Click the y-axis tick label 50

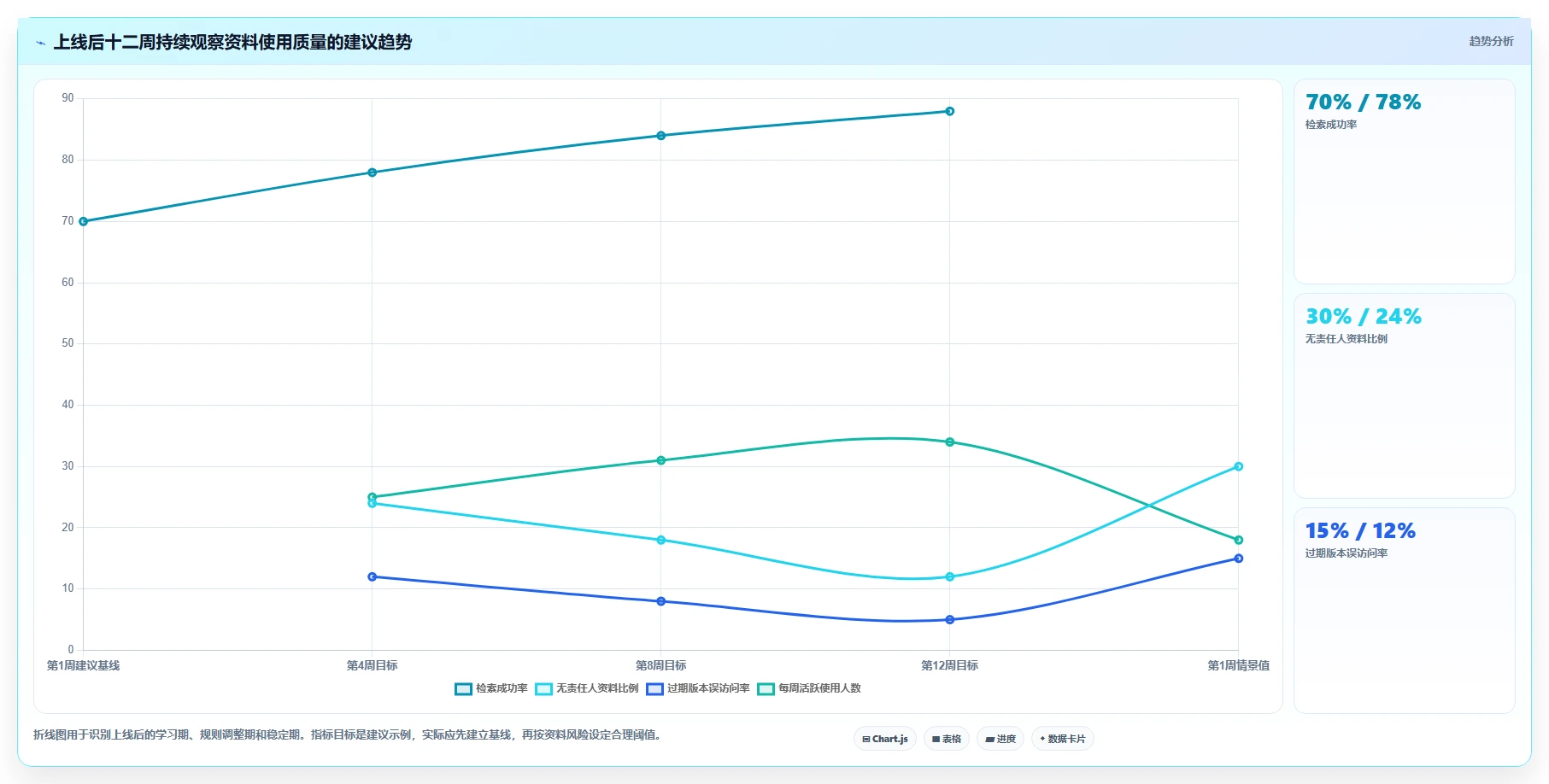point(67,343)
